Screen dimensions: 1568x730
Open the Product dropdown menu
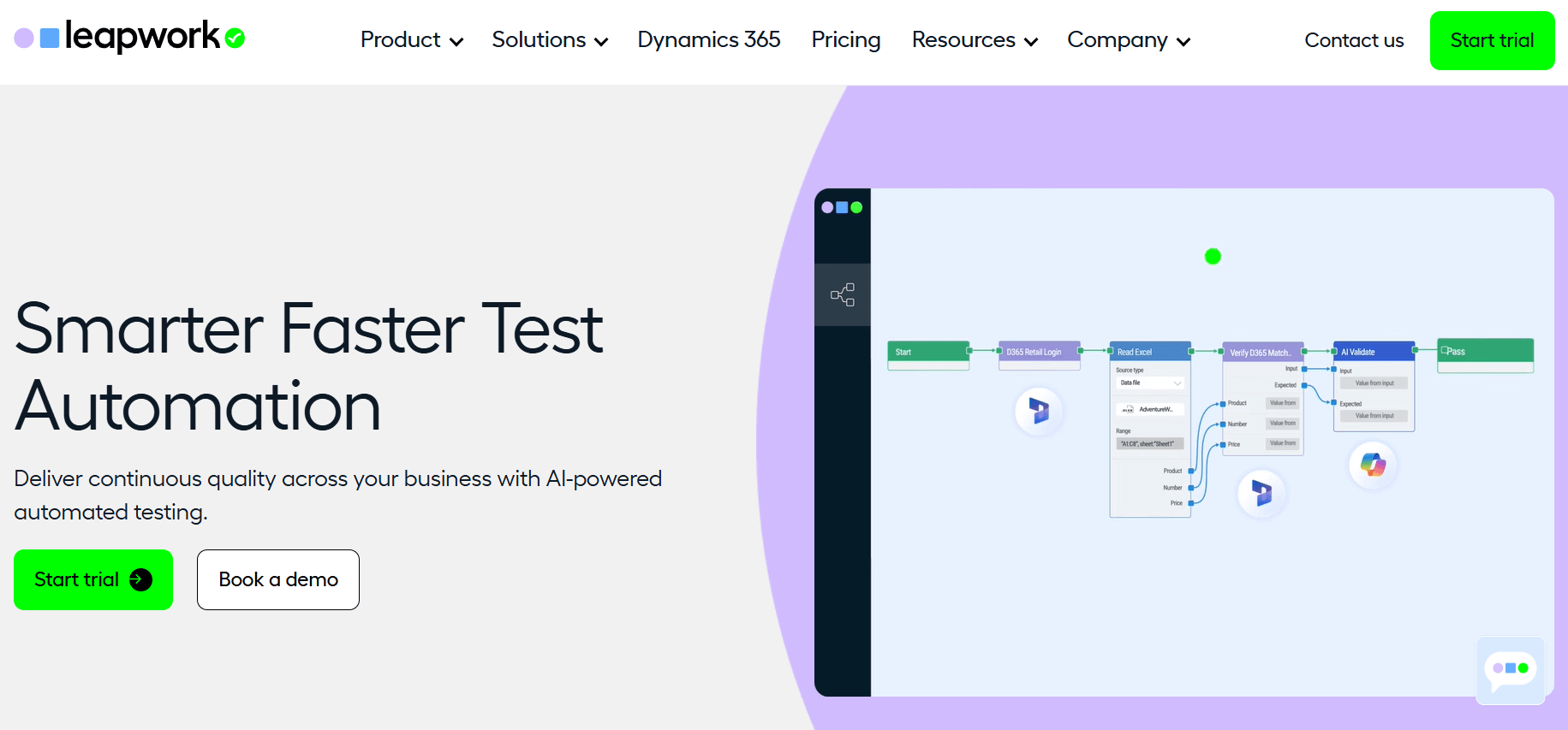pos(411,40)
